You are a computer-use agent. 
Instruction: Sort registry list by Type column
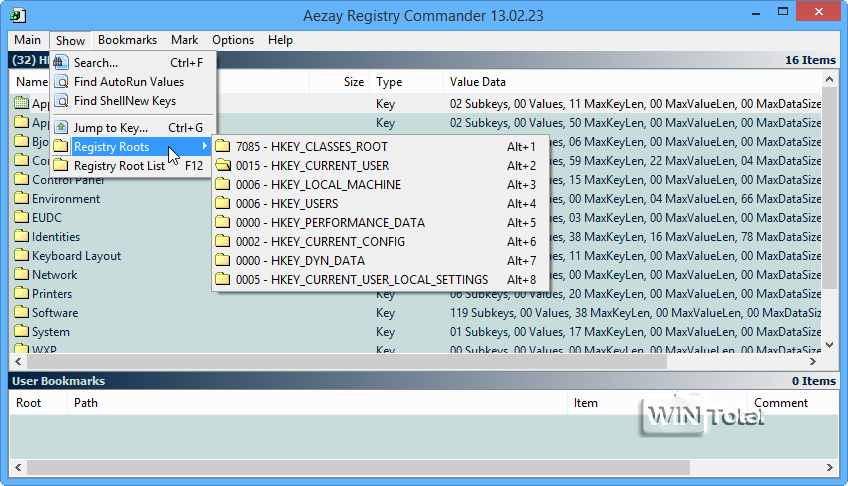coord(406,82)
